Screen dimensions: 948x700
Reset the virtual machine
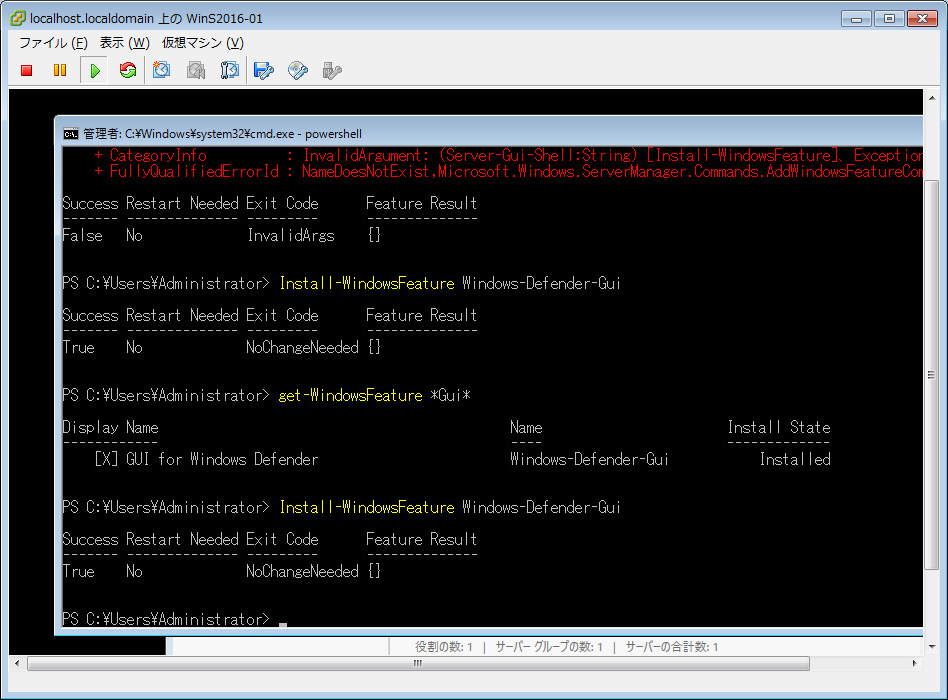pos(128,70)
